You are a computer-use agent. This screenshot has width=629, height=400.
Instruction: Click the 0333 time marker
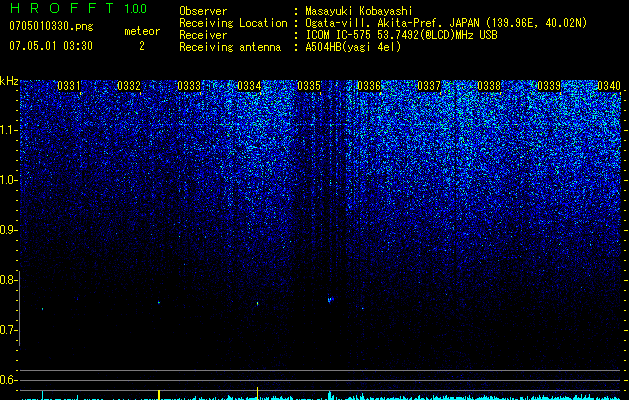tap(189, 86)
